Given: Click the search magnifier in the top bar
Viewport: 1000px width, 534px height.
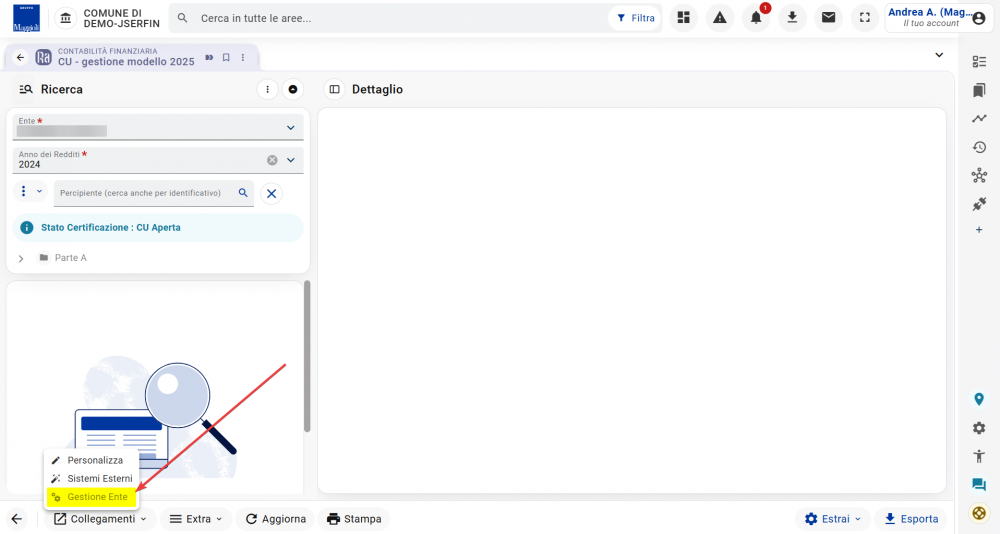Looking at the screenshot, I should click(x=183, y=19).
